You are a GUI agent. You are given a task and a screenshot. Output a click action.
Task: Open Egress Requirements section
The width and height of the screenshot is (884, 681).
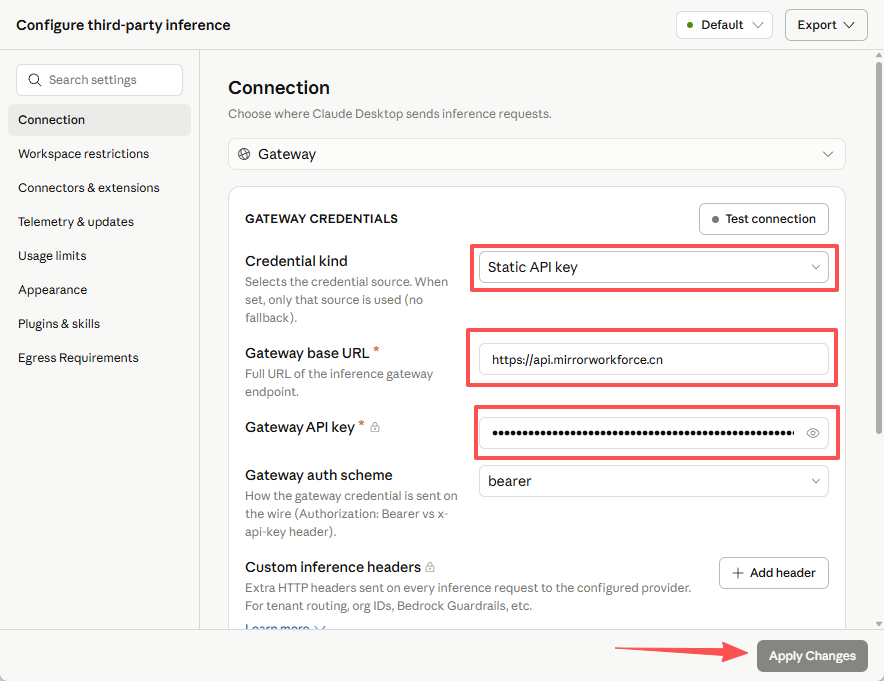point(99,358)
